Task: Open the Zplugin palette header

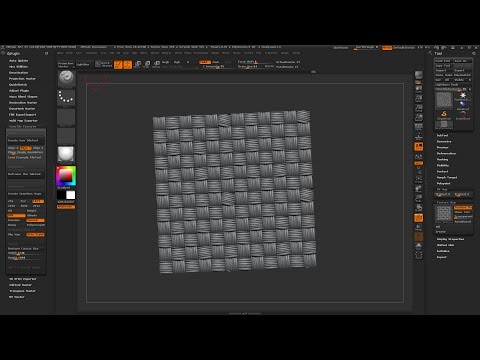Action: point(13,53)
